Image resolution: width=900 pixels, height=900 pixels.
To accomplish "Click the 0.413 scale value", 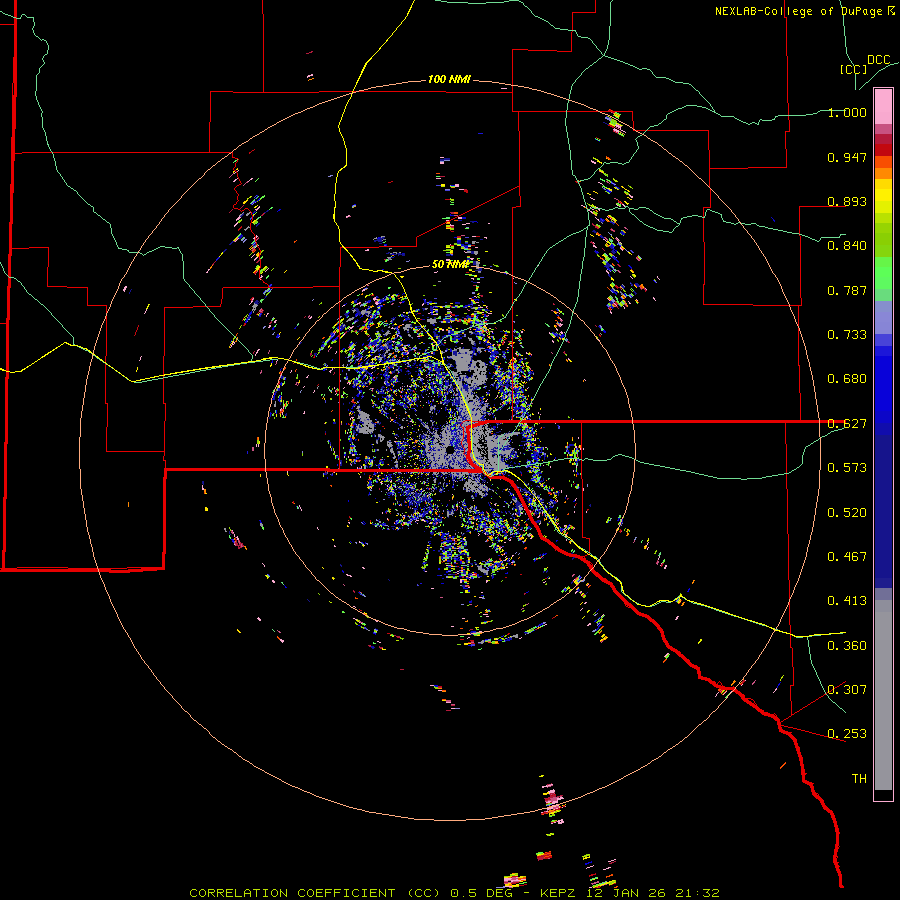I will pyautogui.click(x=847, y=601).
